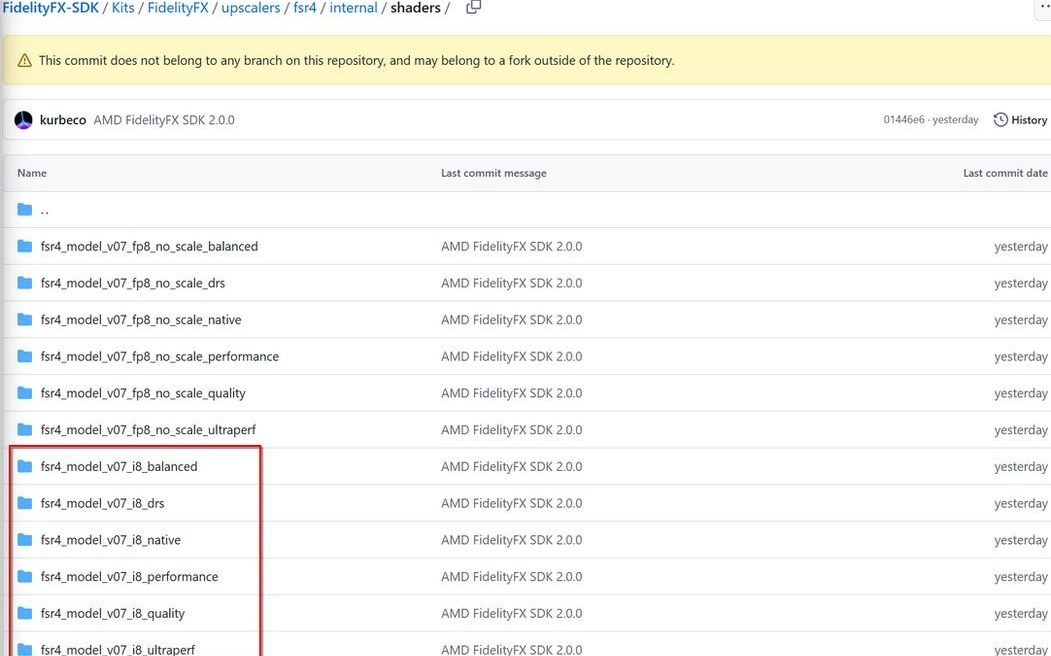Click folder icon for fsr4_model_v07_i8_performance
The image size is (1051, 656).
point(25,576)
